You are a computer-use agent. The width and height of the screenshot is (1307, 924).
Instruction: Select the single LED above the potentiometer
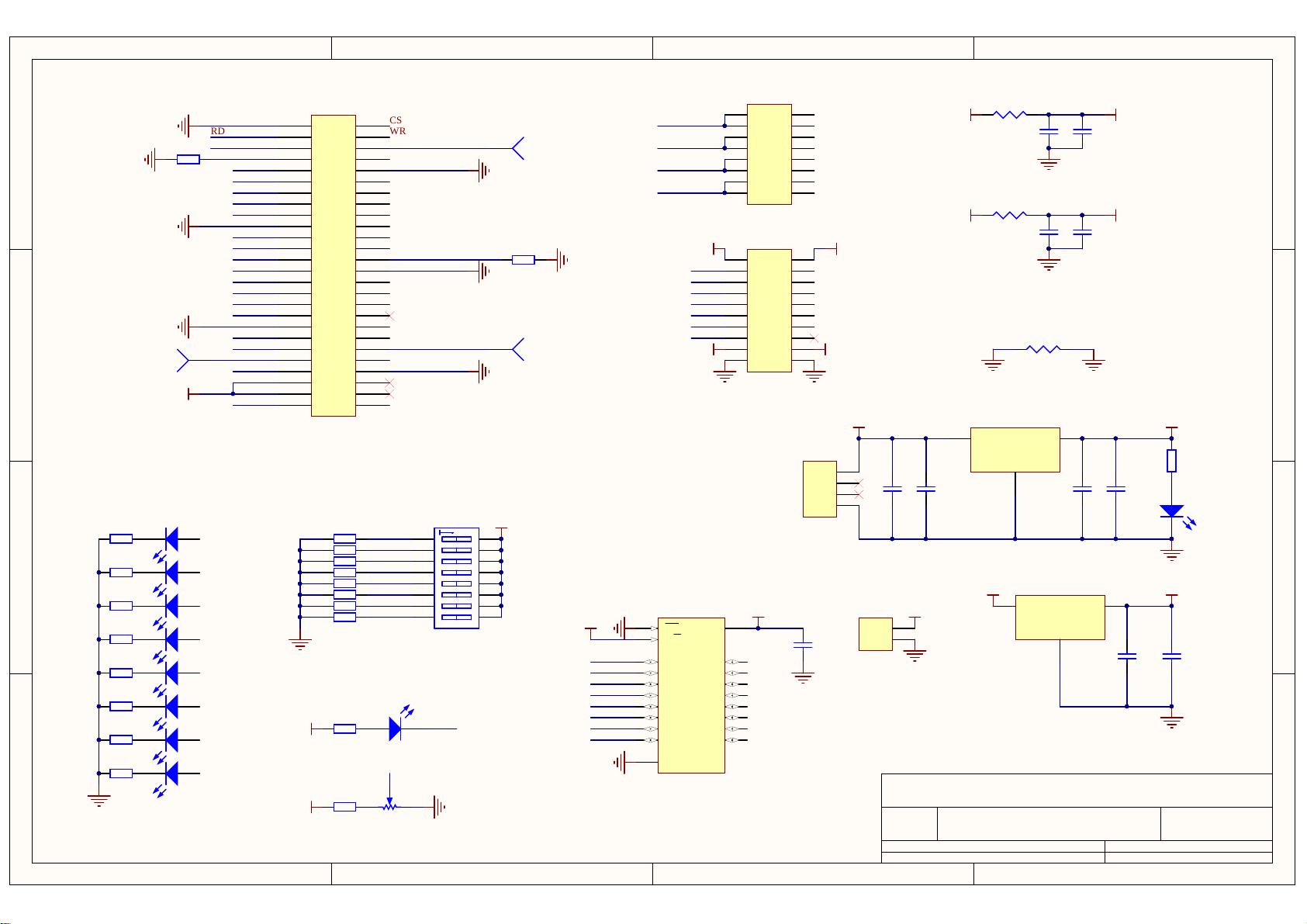tap(395, 728)
